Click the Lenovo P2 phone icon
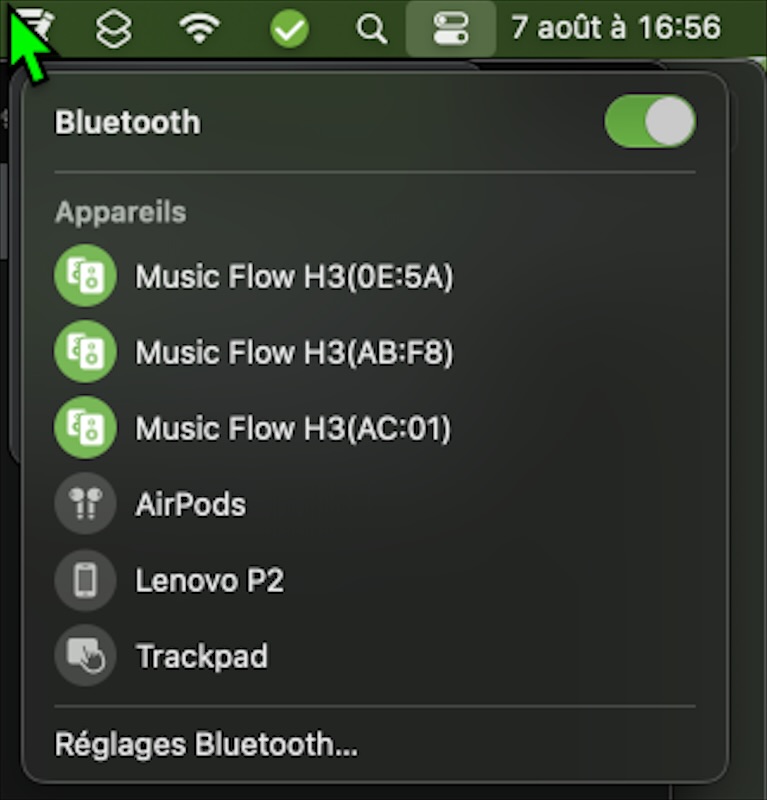Viewport: 767px width, 800px height. pos(85,580)
